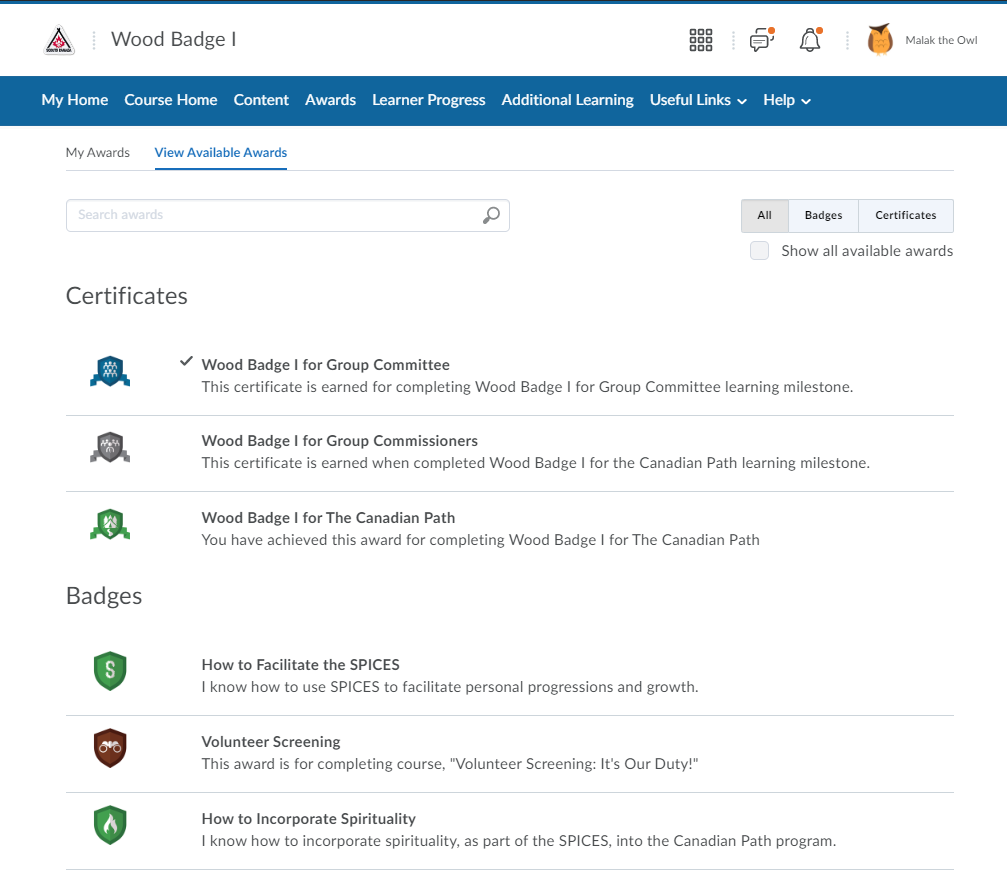
Task: Select the View Available Awards tab
Action: click(x=221, y=153)
